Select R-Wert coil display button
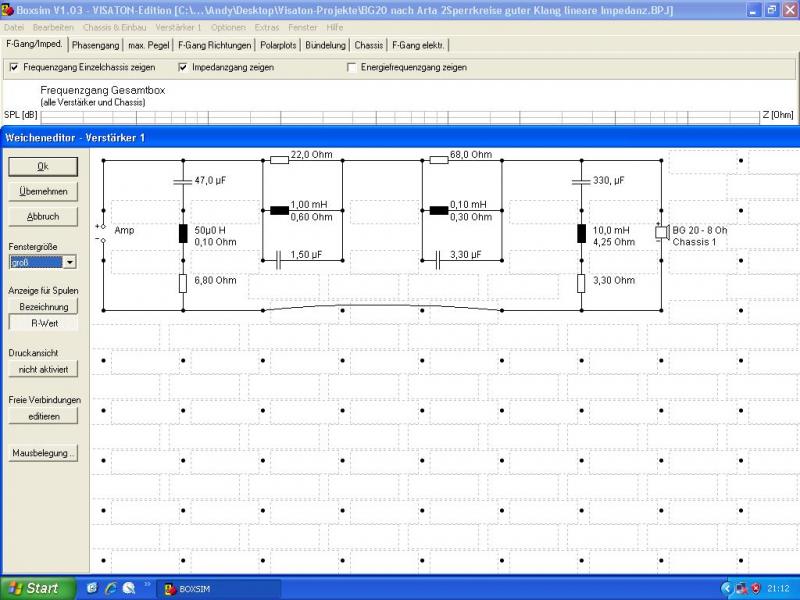Viewport: 800px width, 600px height. pos(43,323)
